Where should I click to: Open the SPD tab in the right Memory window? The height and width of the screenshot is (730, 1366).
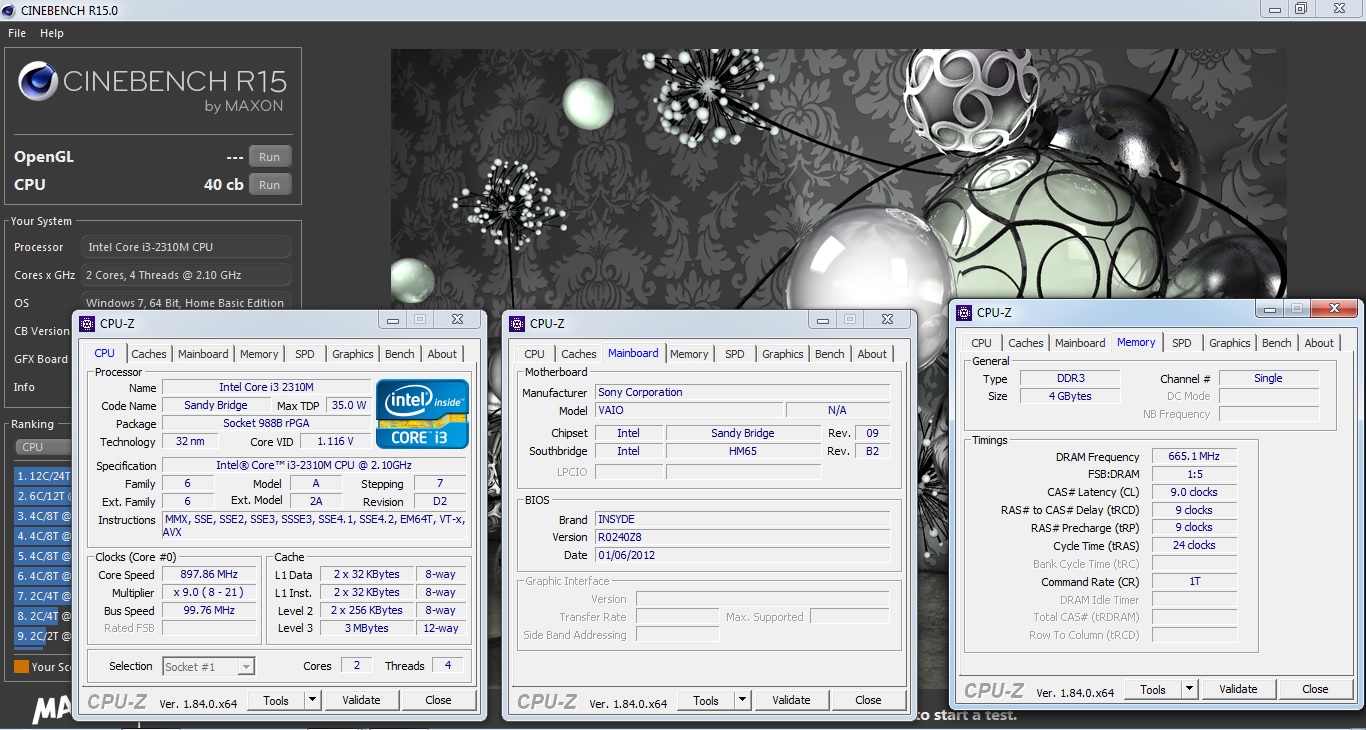pyautogui.click(x=1182, y=343)
